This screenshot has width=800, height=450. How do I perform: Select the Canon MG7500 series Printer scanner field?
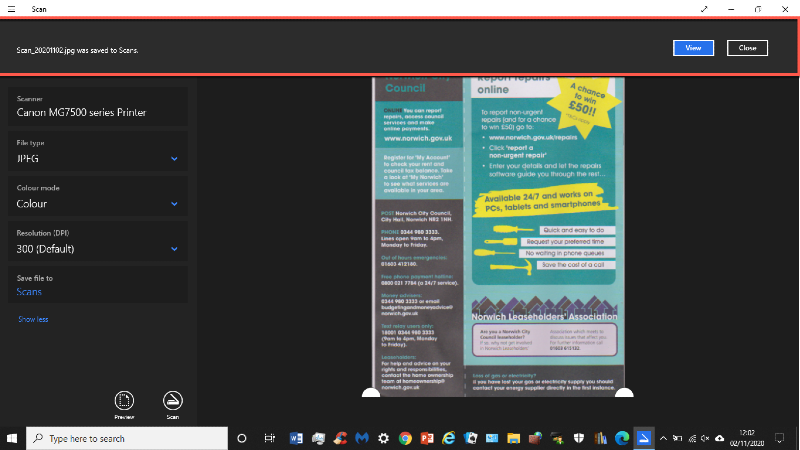[97, 106]
